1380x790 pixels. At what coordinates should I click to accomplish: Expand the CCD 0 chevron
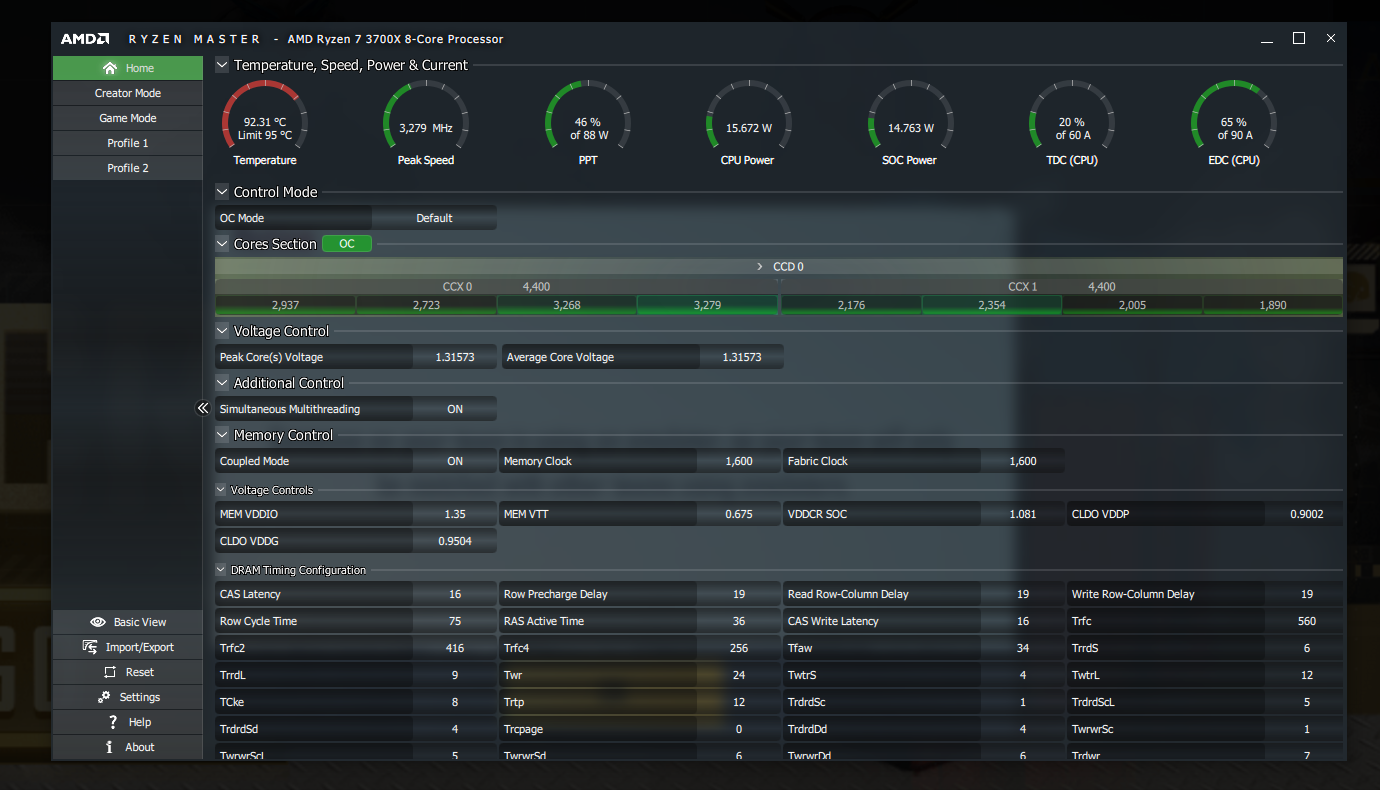point(760,267)
